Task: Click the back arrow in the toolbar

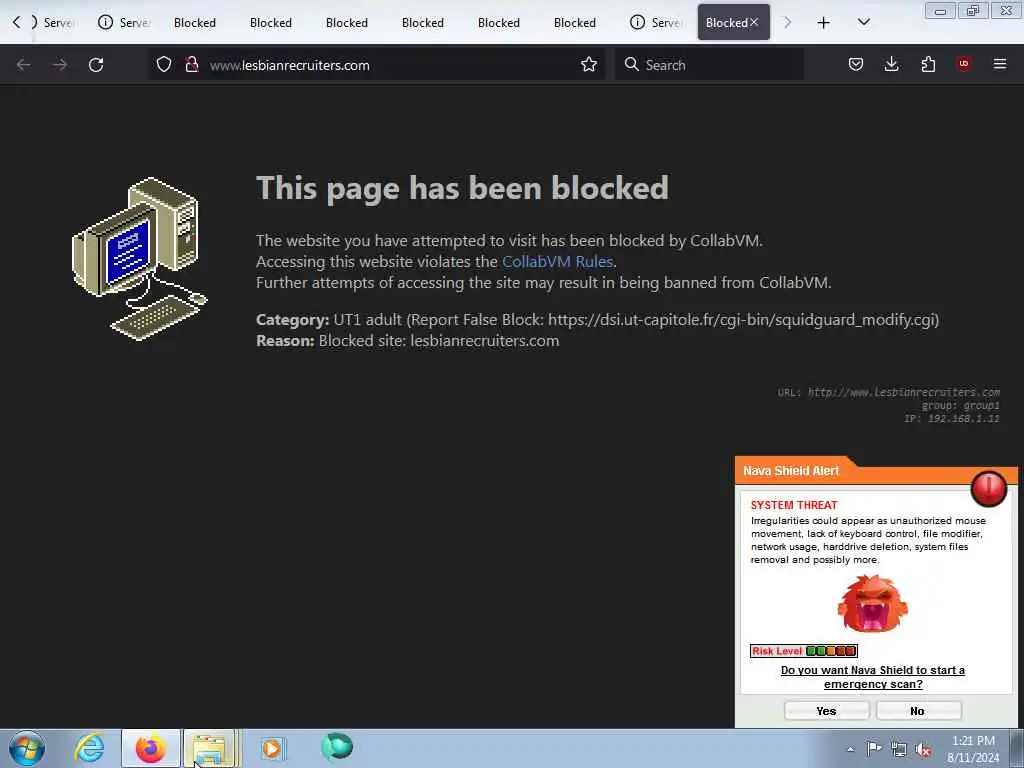Action: pos(24,65)
